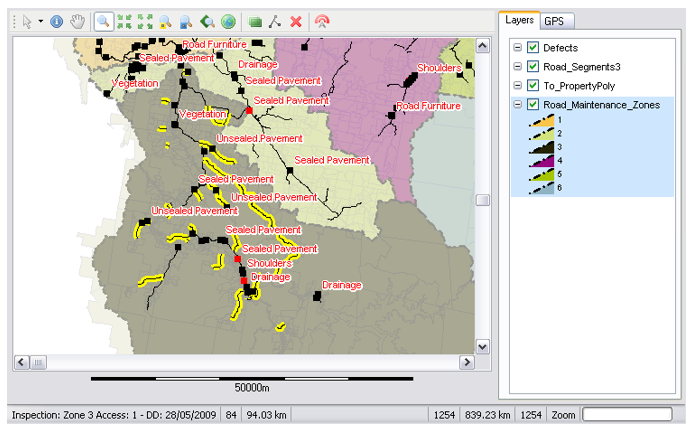693x435 pixels.
Task: Click the green layer icon in toolbar
Action: [255, 20]
